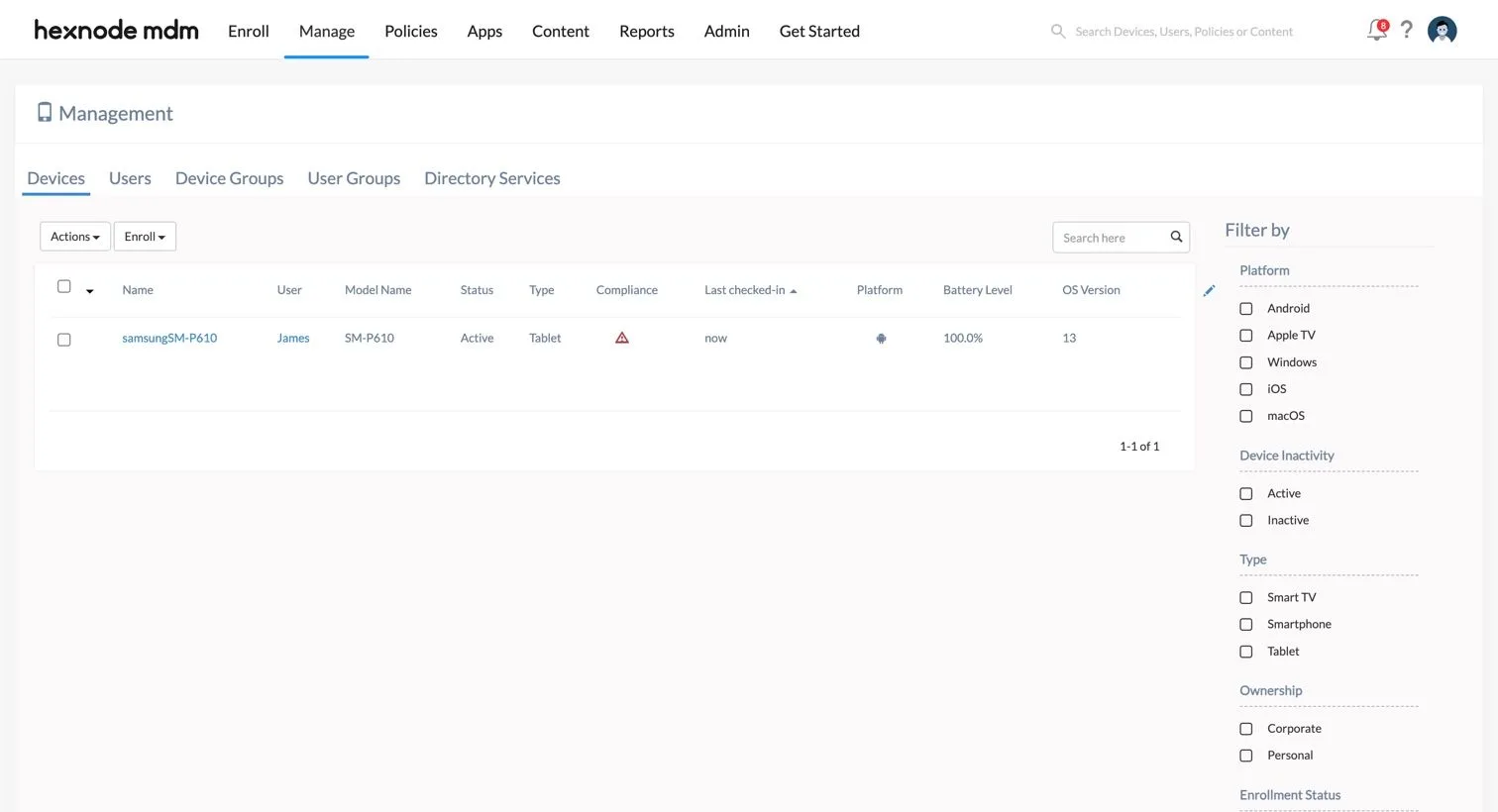Enable the Apple TV platform filter

coord(1246,336)
